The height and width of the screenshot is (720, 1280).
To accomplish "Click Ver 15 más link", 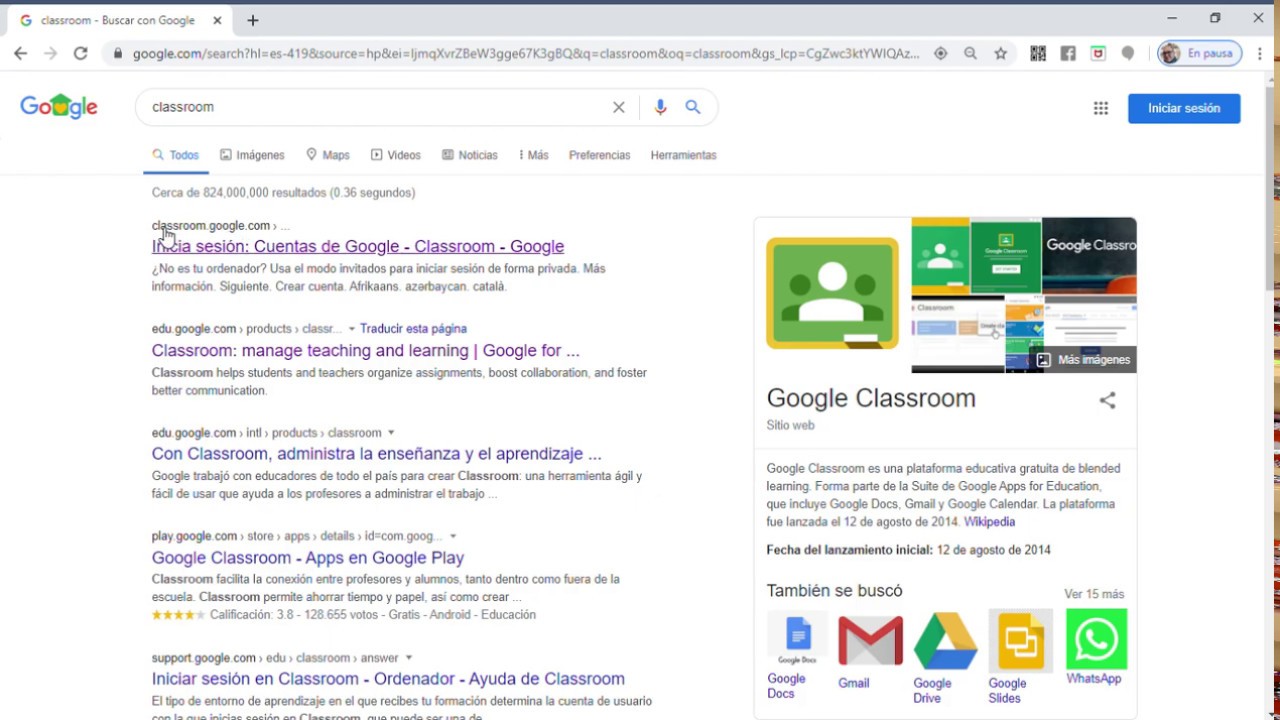I will click(1094, 594).
